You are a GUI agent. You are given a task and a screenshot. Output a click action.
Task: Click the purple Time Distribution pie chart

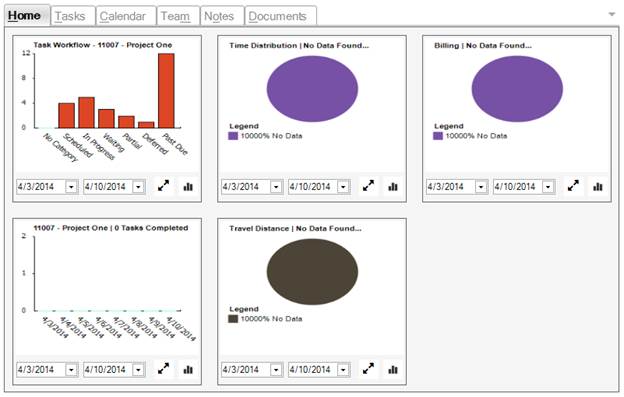[312, 89]
